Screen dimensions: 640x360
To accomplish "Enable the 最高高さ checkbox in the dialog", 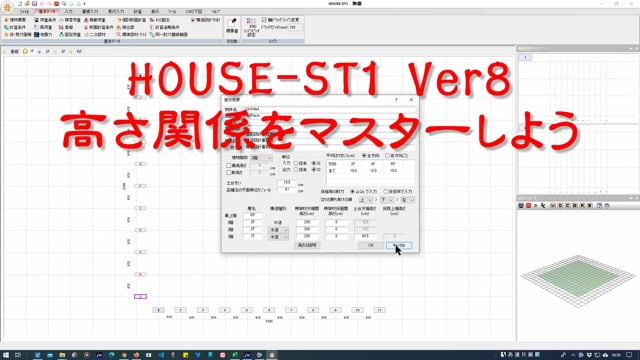I will (x=229, y=166).
